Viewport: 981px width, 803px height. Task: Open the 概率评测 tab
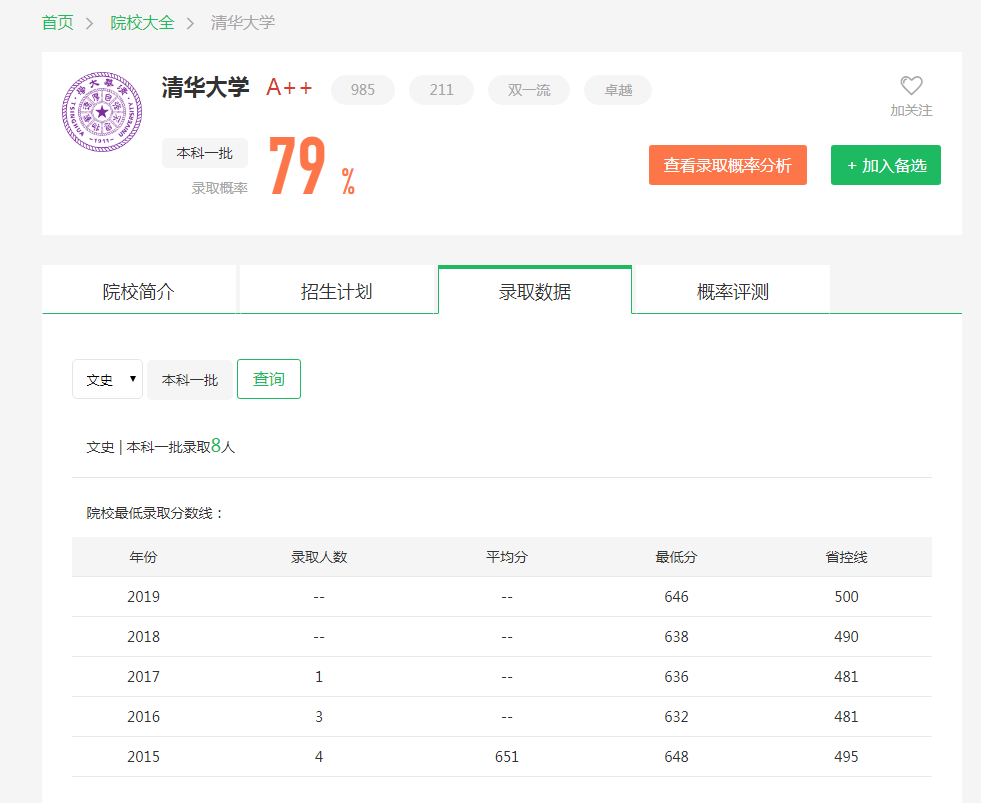click(733, 291)
